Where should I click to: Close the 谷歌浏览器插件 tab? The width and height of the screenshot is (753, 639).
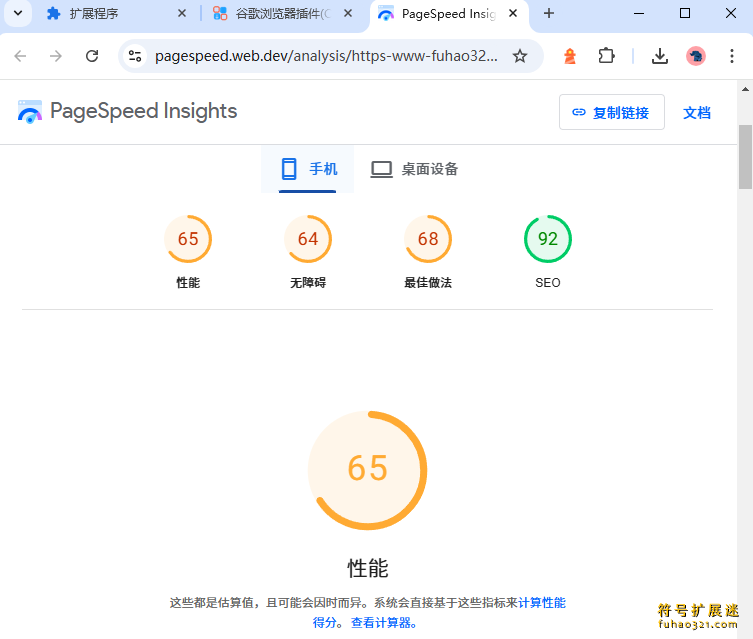tap(348, 13)
